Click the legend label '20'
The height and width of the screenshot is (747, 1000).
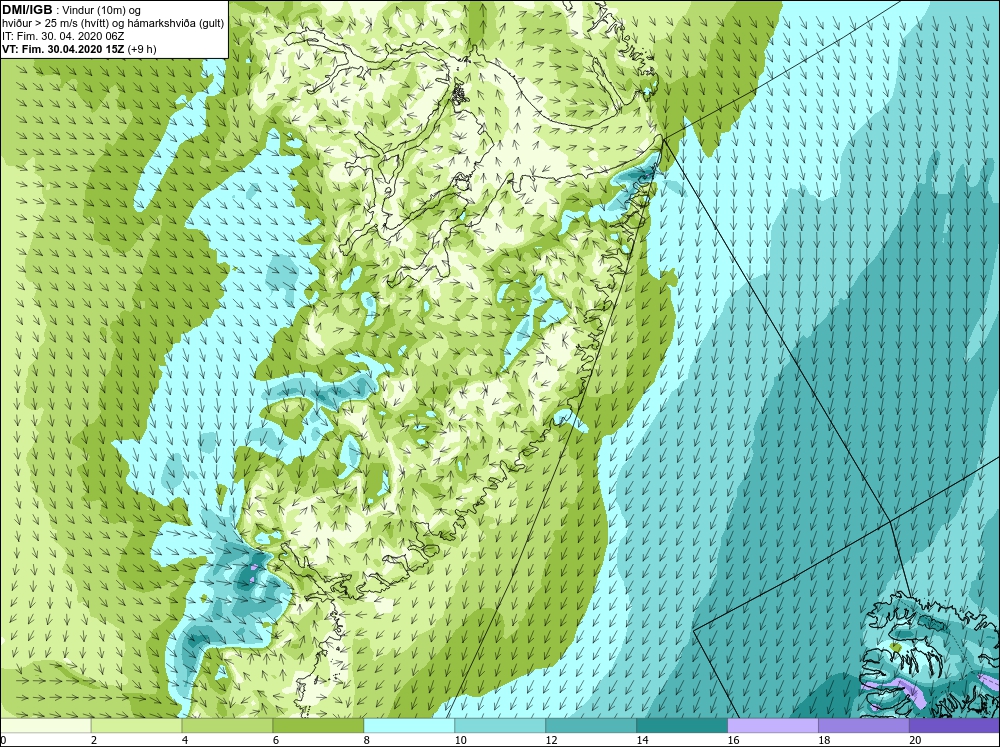tap(915, 740)
